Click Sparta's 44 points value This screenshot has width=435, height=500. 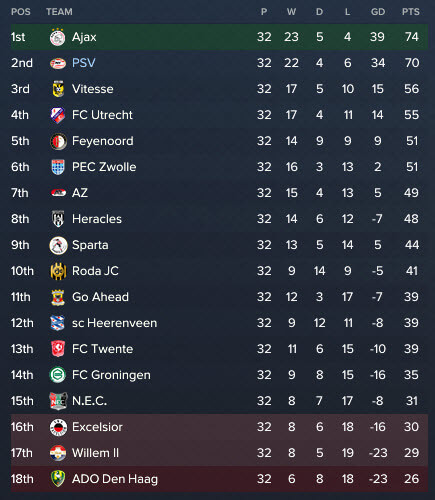tap(412, 245)
